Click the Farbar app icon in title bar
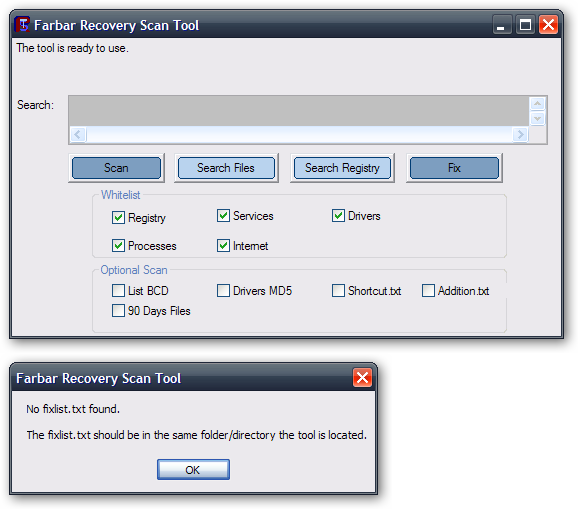Screen dimensions: 578x509 22,25
